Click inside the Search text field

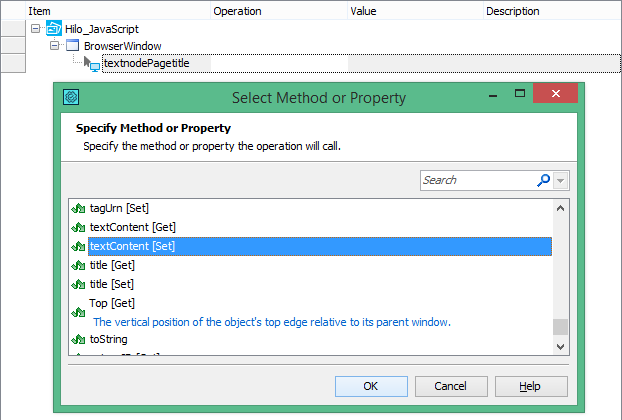(x=476, y=180)
